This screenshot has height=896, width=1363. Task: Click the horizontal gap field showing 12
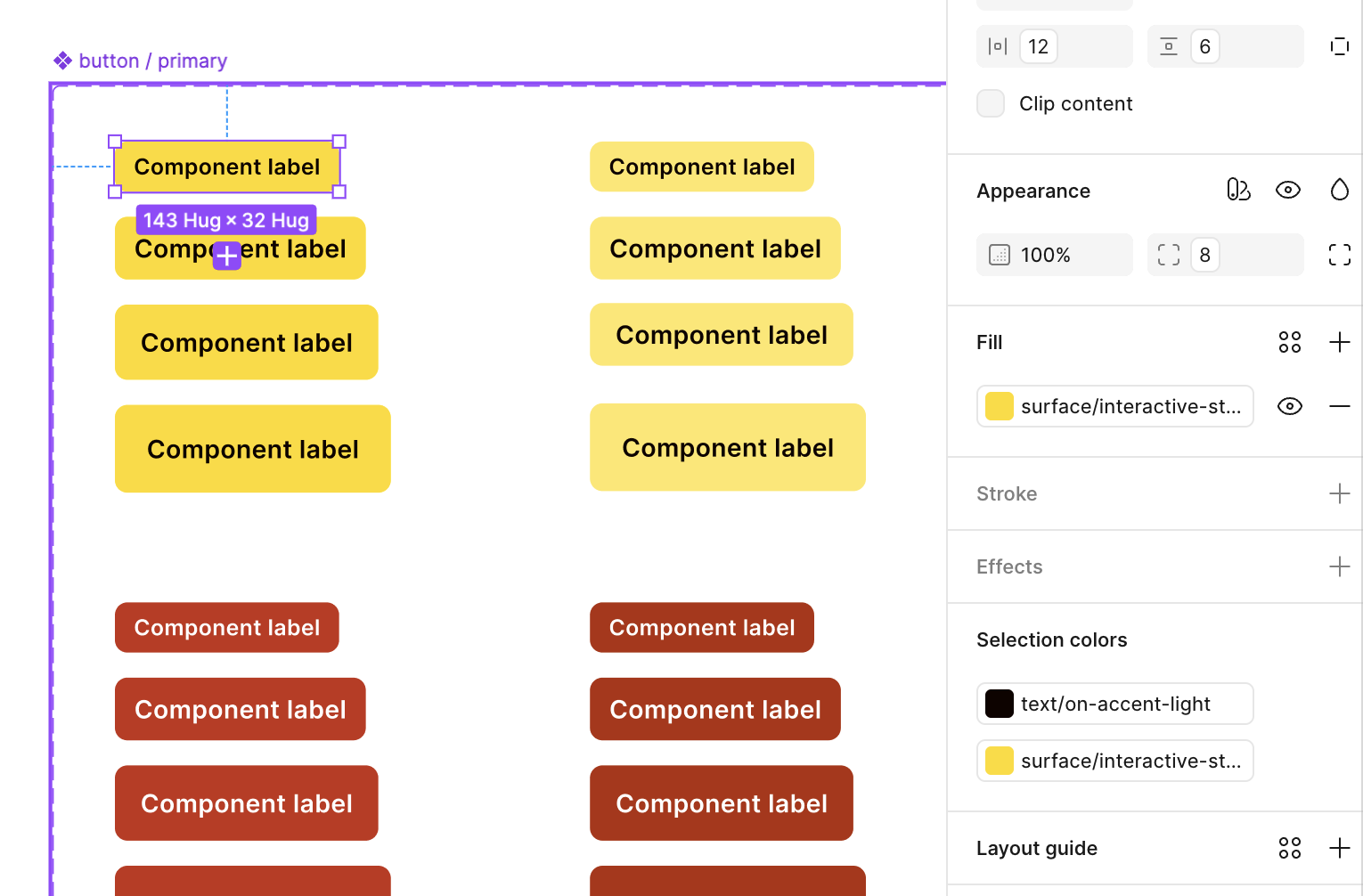pyautogui.click(x=1038, y=45)
